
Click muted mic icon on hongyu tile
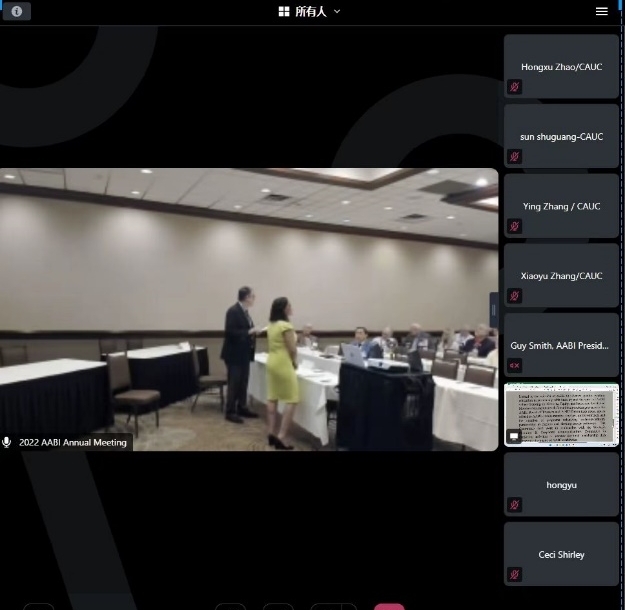click(514, 505)
